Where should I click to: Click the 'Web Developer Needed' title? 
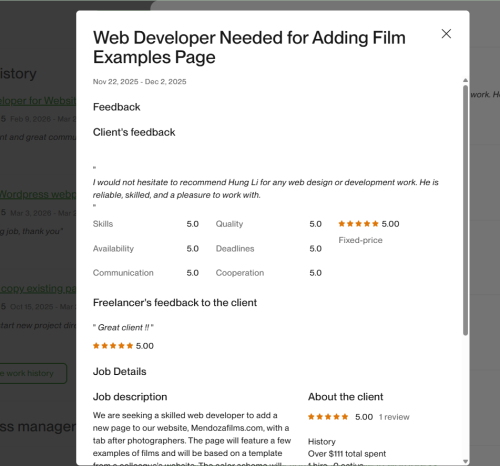pyautogui.click(x=249, y=47)
